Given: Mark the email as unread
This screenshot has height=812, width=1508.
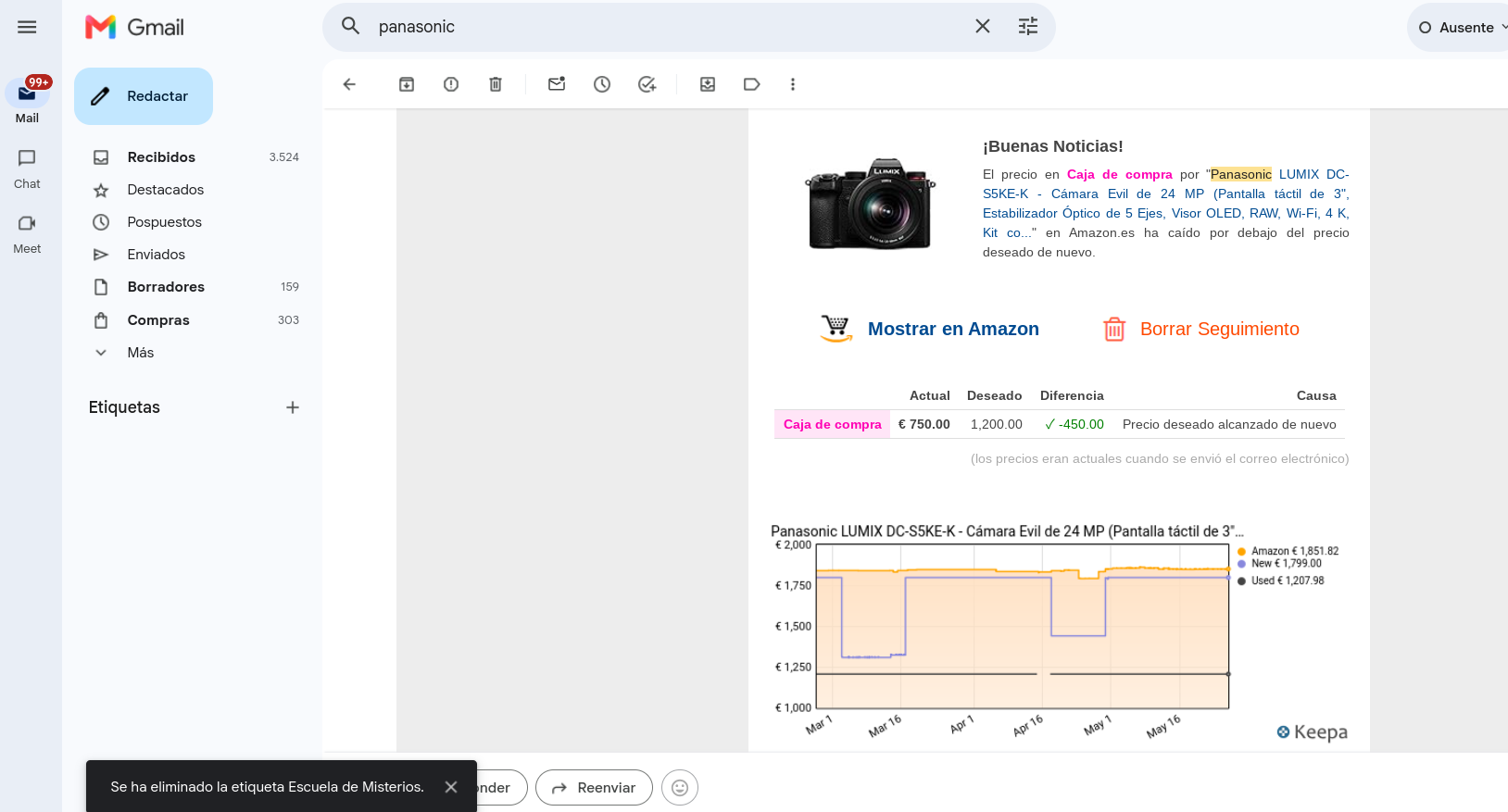Looking at the screenshot, I should [x=557, y=84].
